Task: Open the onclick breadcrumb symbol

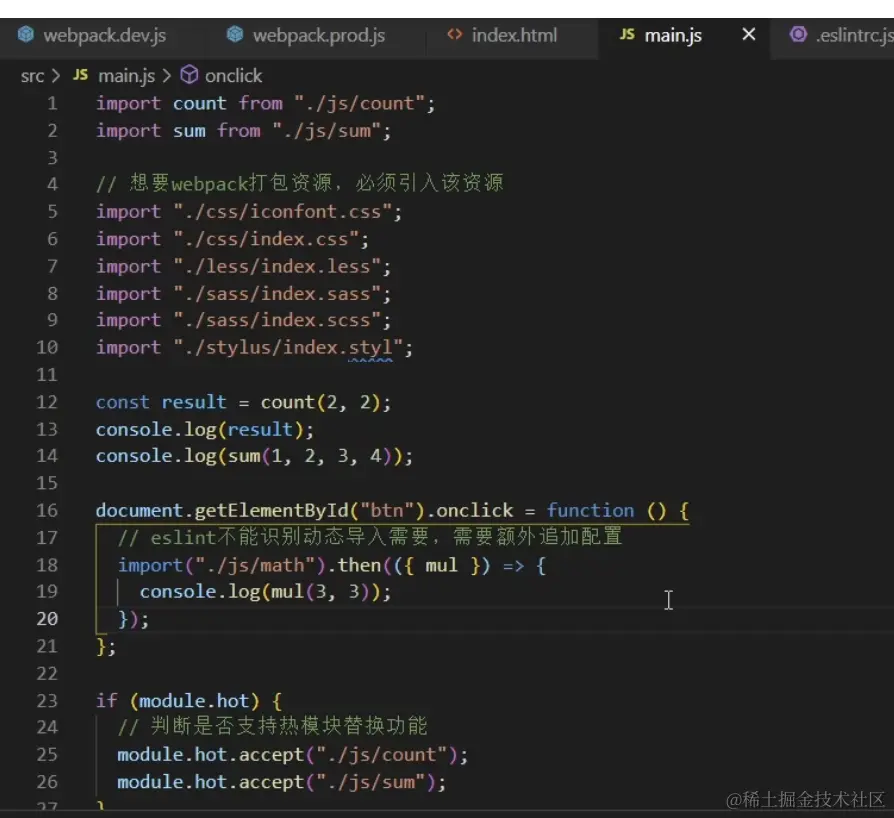Action: point(233,76)
